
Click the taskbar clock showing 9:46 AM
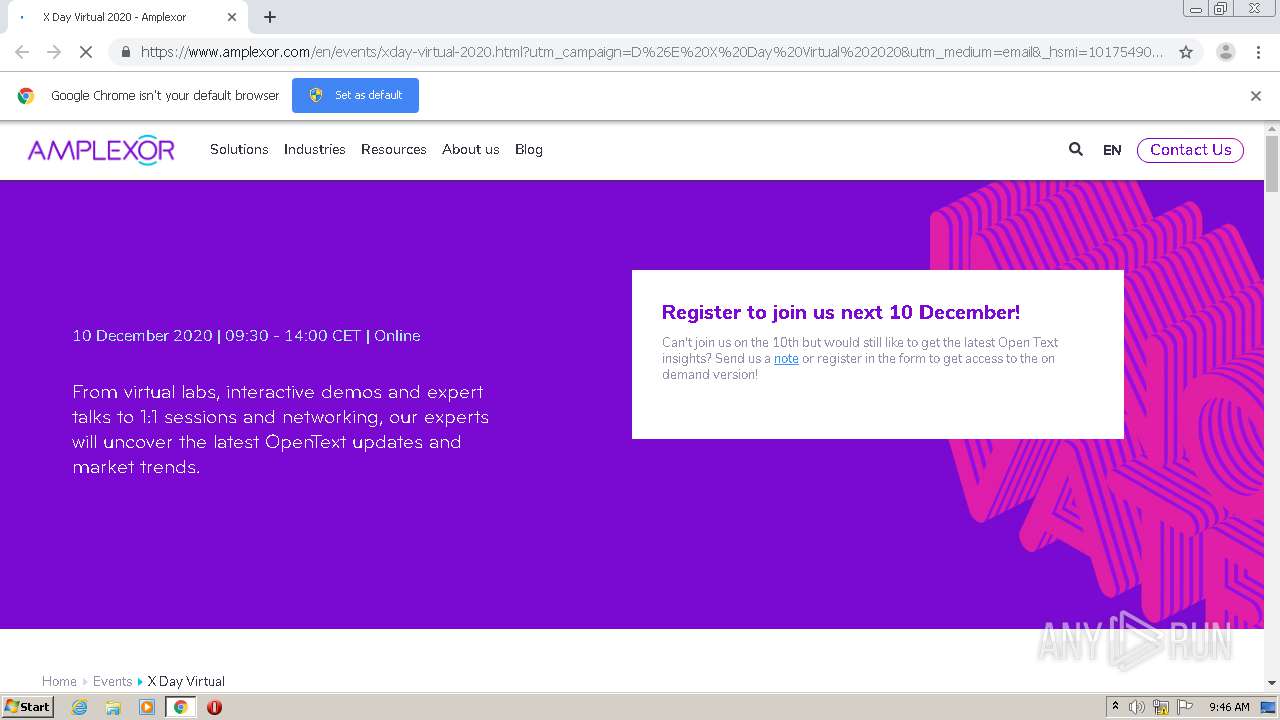pyautogui.click(x=1229, y=707)
